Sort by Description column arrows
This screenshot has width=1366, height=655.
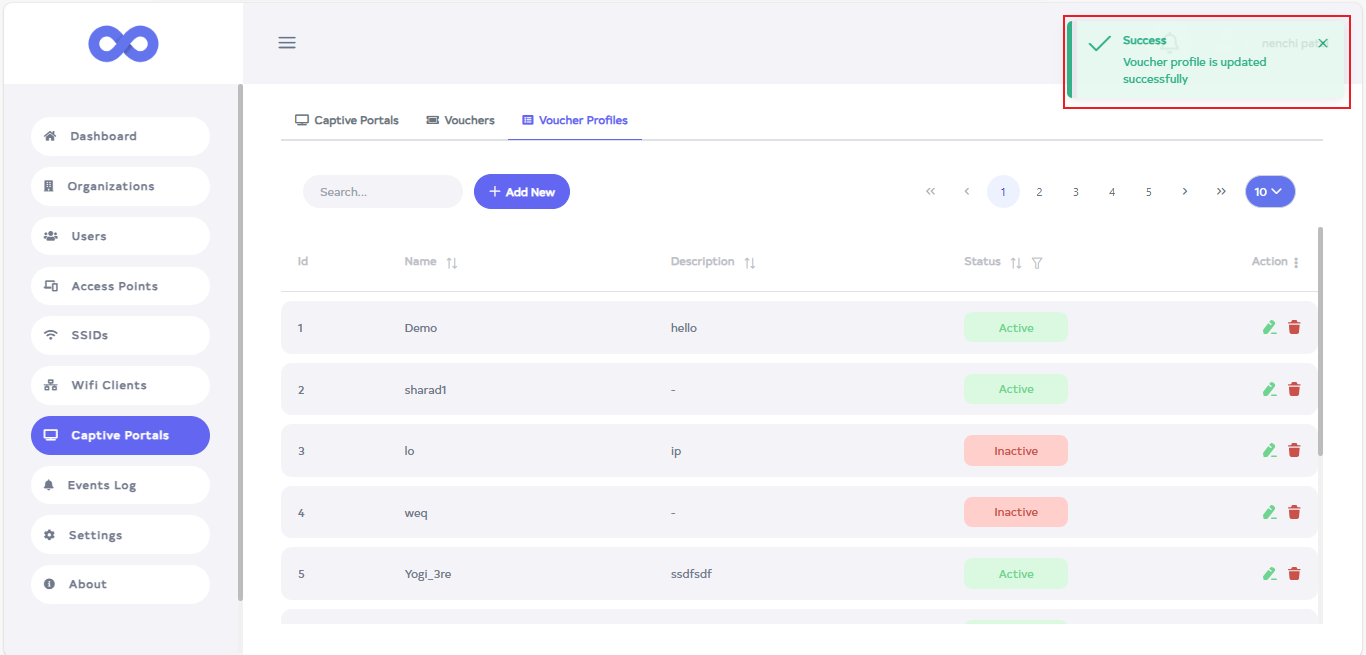coord(749,262)
